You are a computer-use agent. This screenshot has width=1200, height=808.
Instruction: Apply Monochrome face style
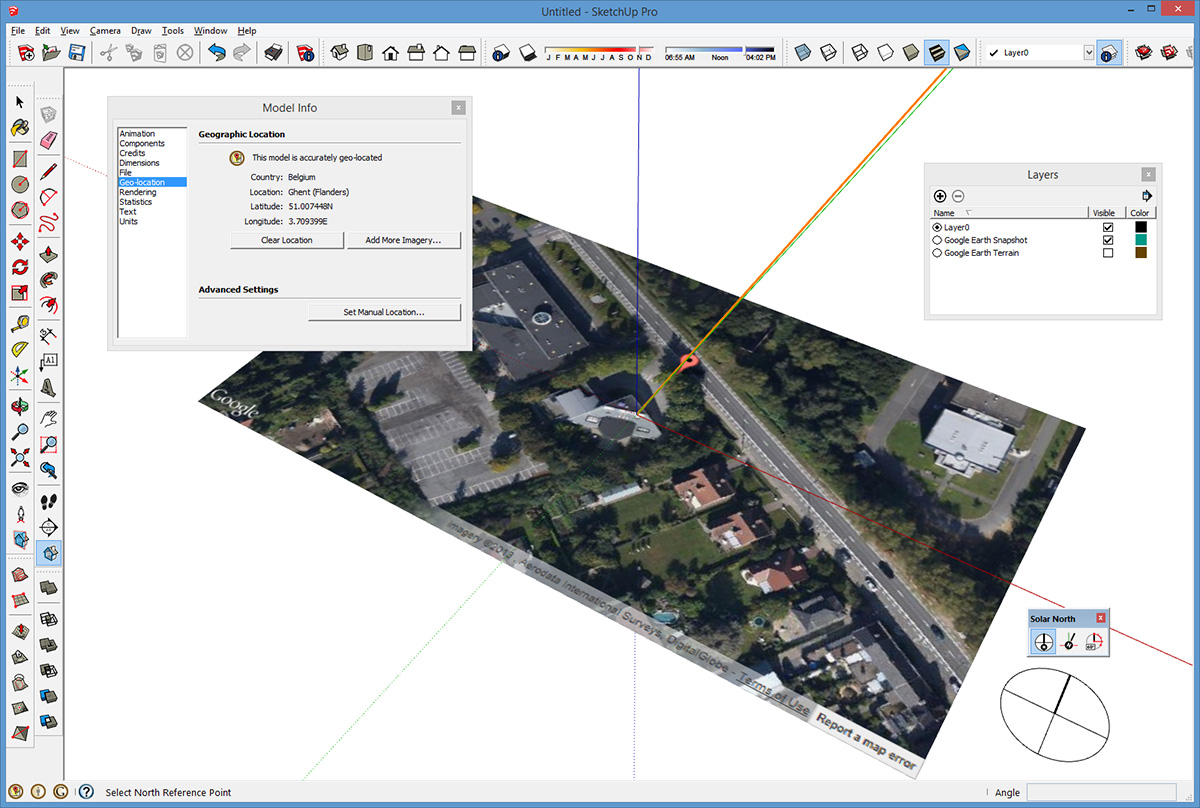(961, 52)
